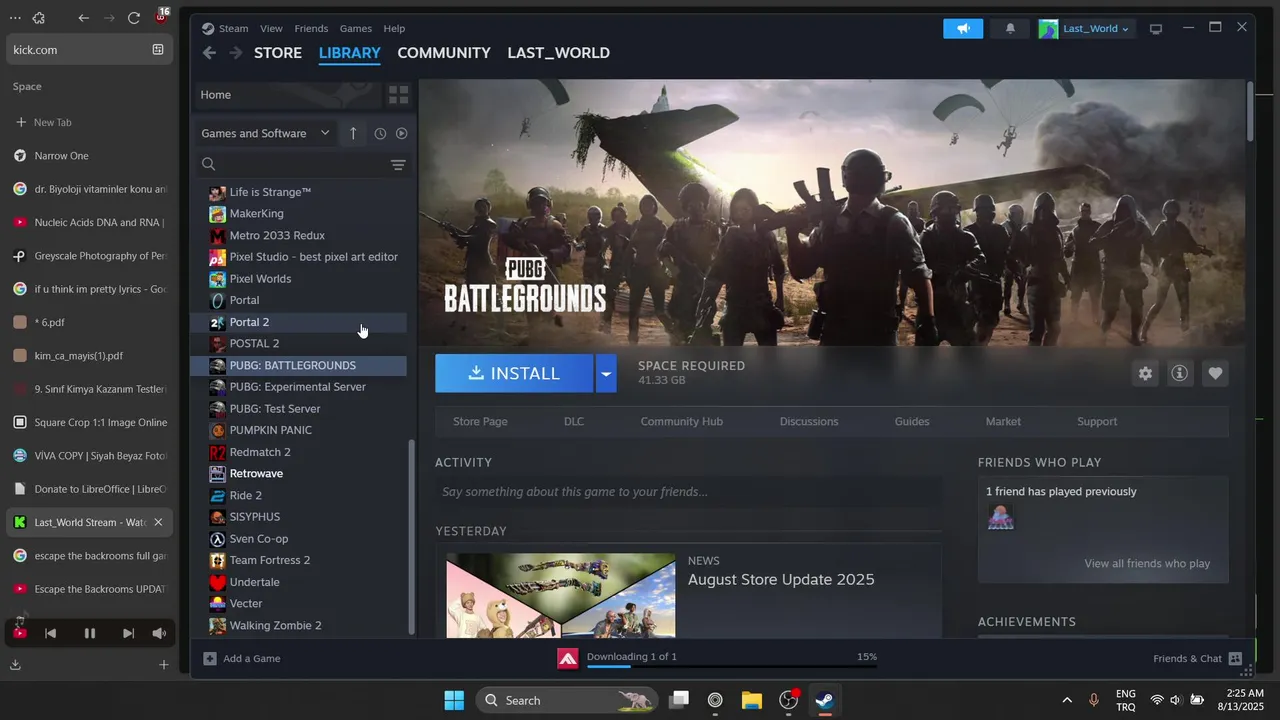The width and height of the screenshot is (1280, 720).
Task: Click Add a Game button
Action: (x=242, y=658)
